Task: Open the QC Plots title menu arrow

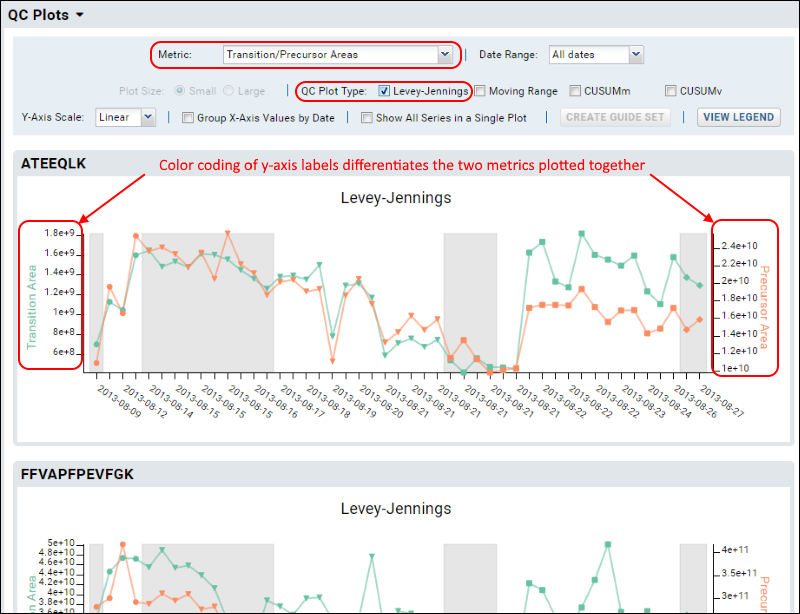Action: click(80, 15)
